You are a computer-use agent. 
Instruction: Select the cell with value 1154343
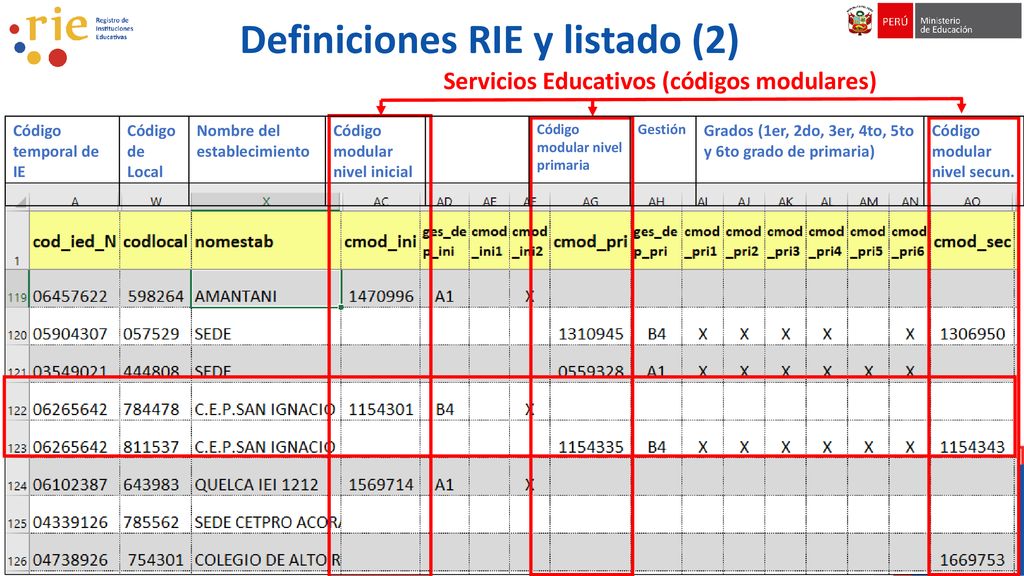972,440
